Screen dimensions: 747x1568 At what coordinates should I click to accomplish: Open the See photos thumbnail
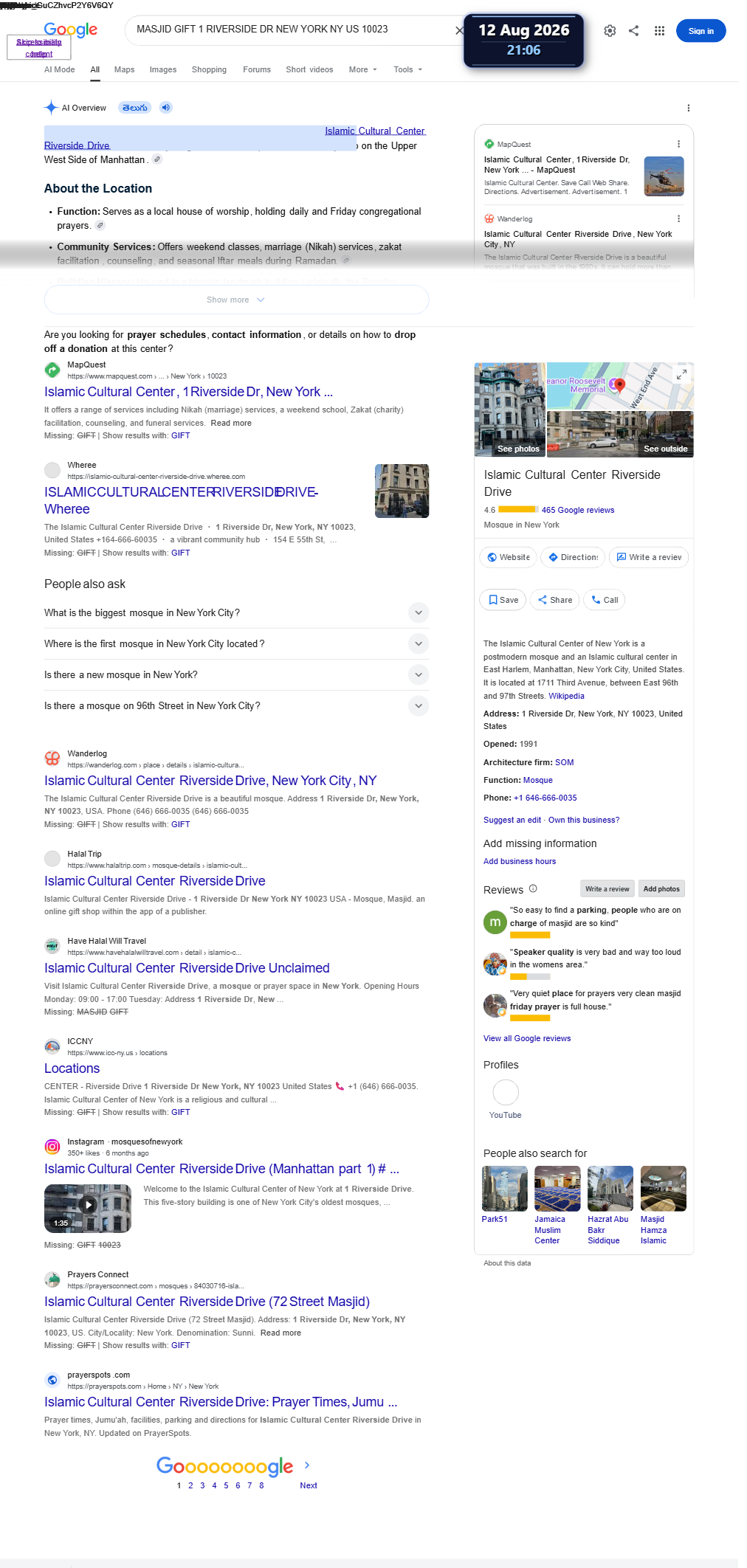[510, 410]
